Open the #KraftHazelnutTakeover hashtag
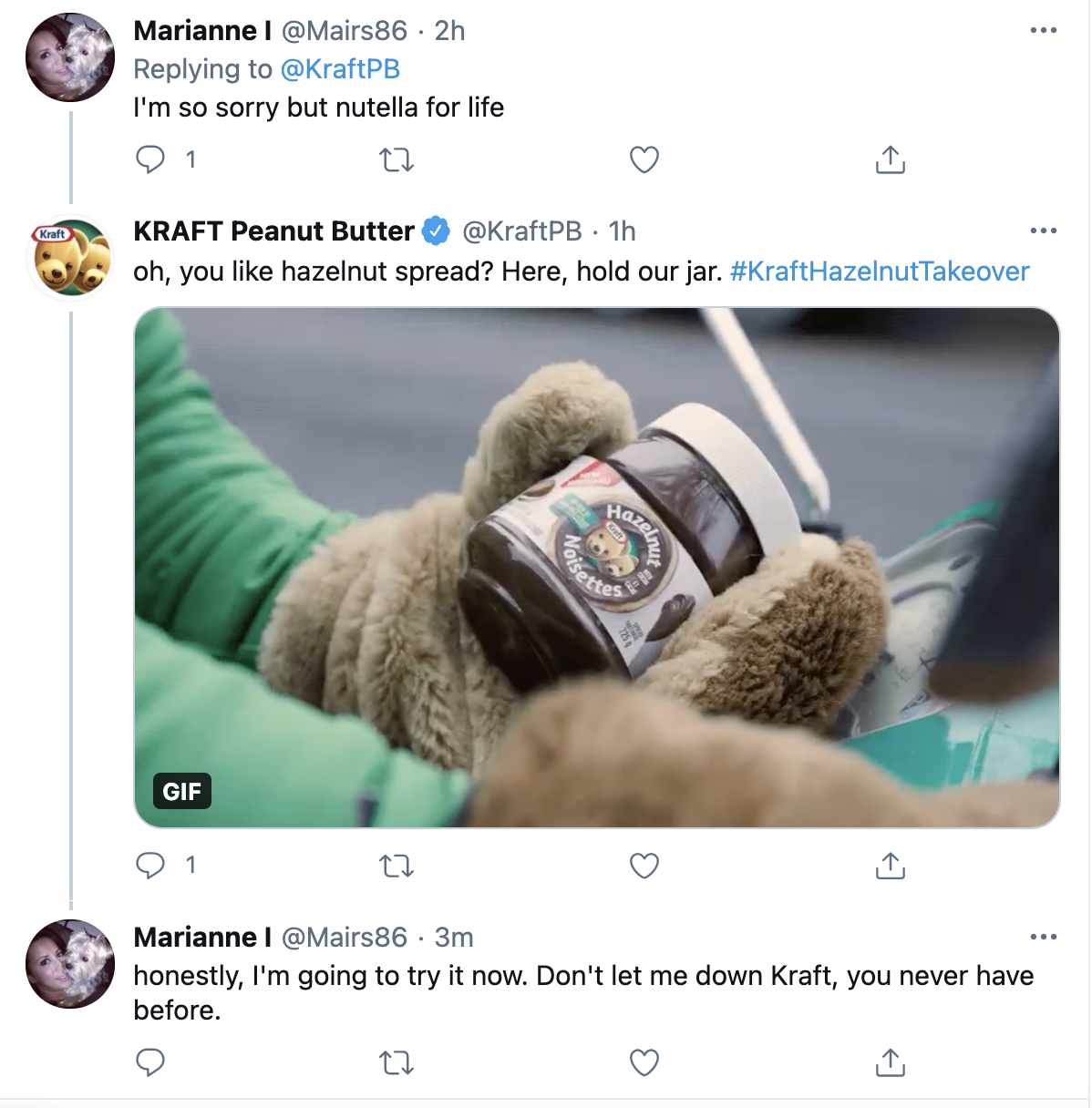The image size is (1092, 1108). pos(880,272)
